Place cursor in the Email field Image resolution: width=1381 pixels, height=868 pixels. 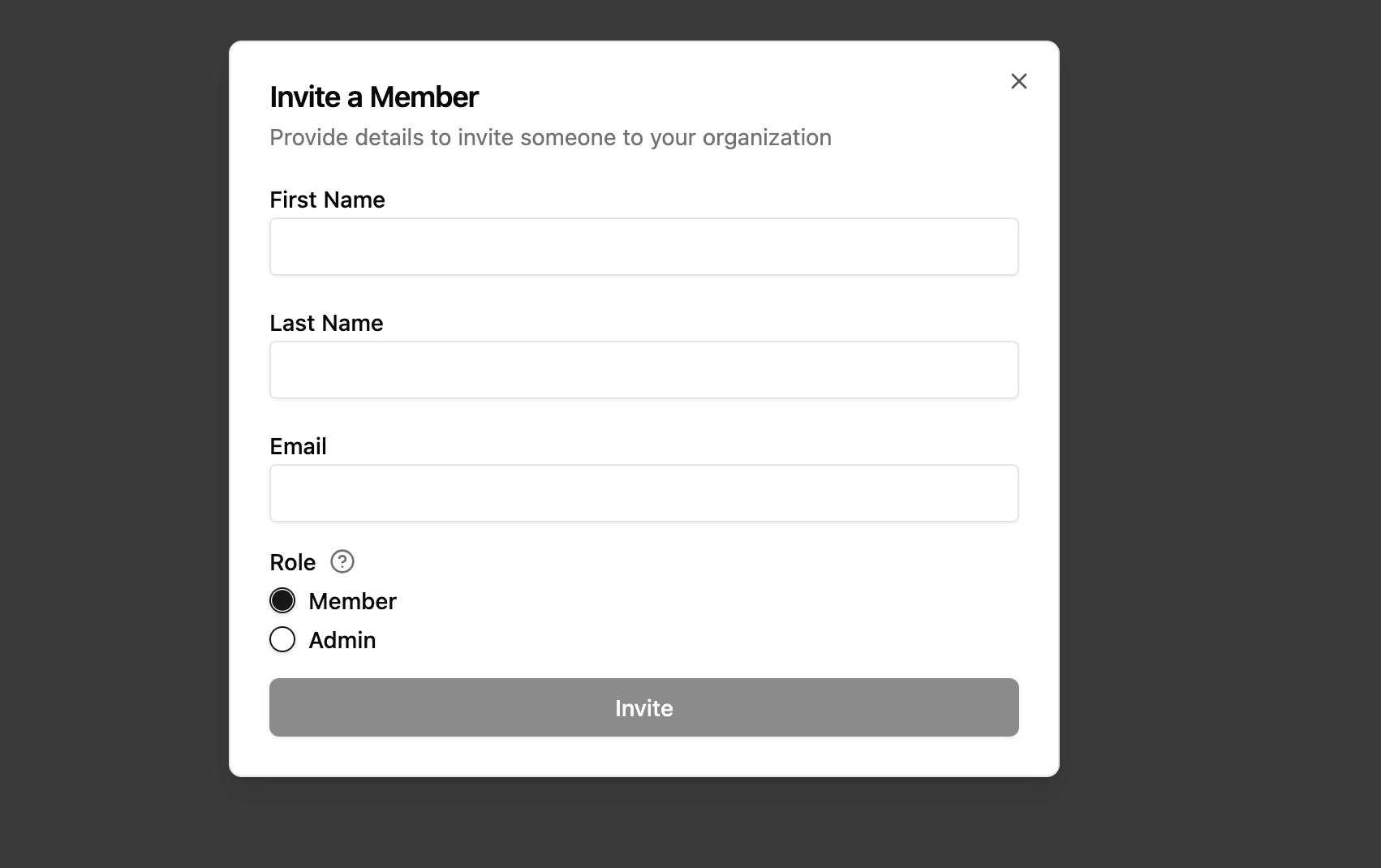643,493
